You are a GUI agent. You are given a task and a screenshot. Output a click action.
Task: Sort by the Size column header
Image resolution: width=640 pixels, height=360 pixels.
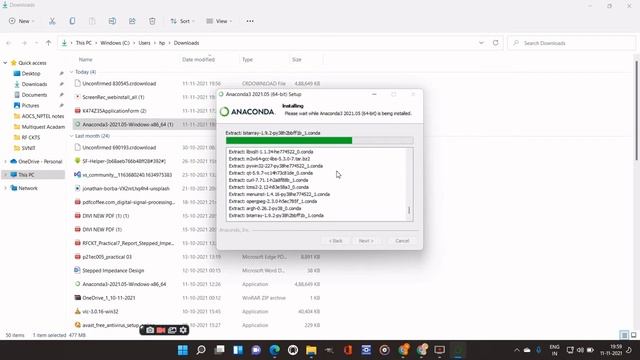[297, 60]
